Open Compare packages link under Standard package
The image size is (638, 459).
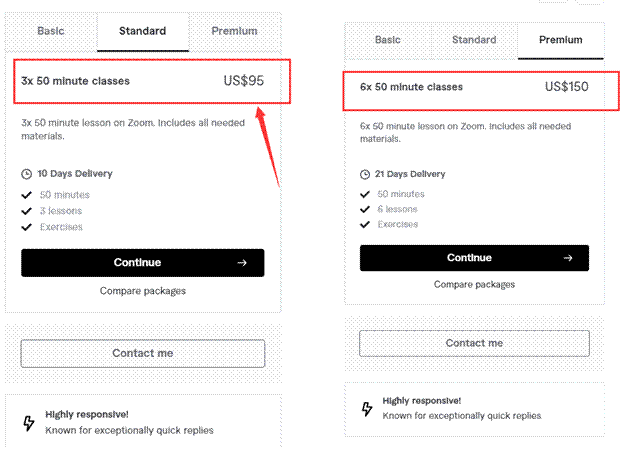pos(143,291)
